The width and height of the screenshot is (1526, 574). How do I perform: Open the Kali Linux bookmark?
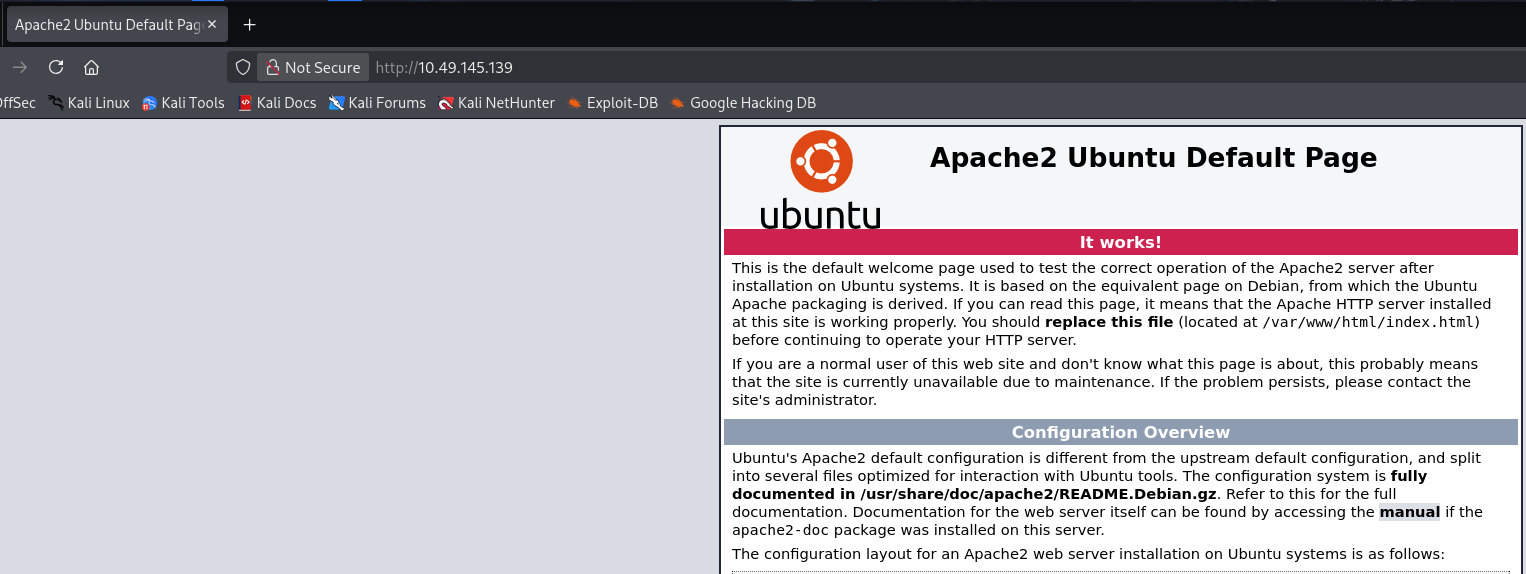click(89, 103)
